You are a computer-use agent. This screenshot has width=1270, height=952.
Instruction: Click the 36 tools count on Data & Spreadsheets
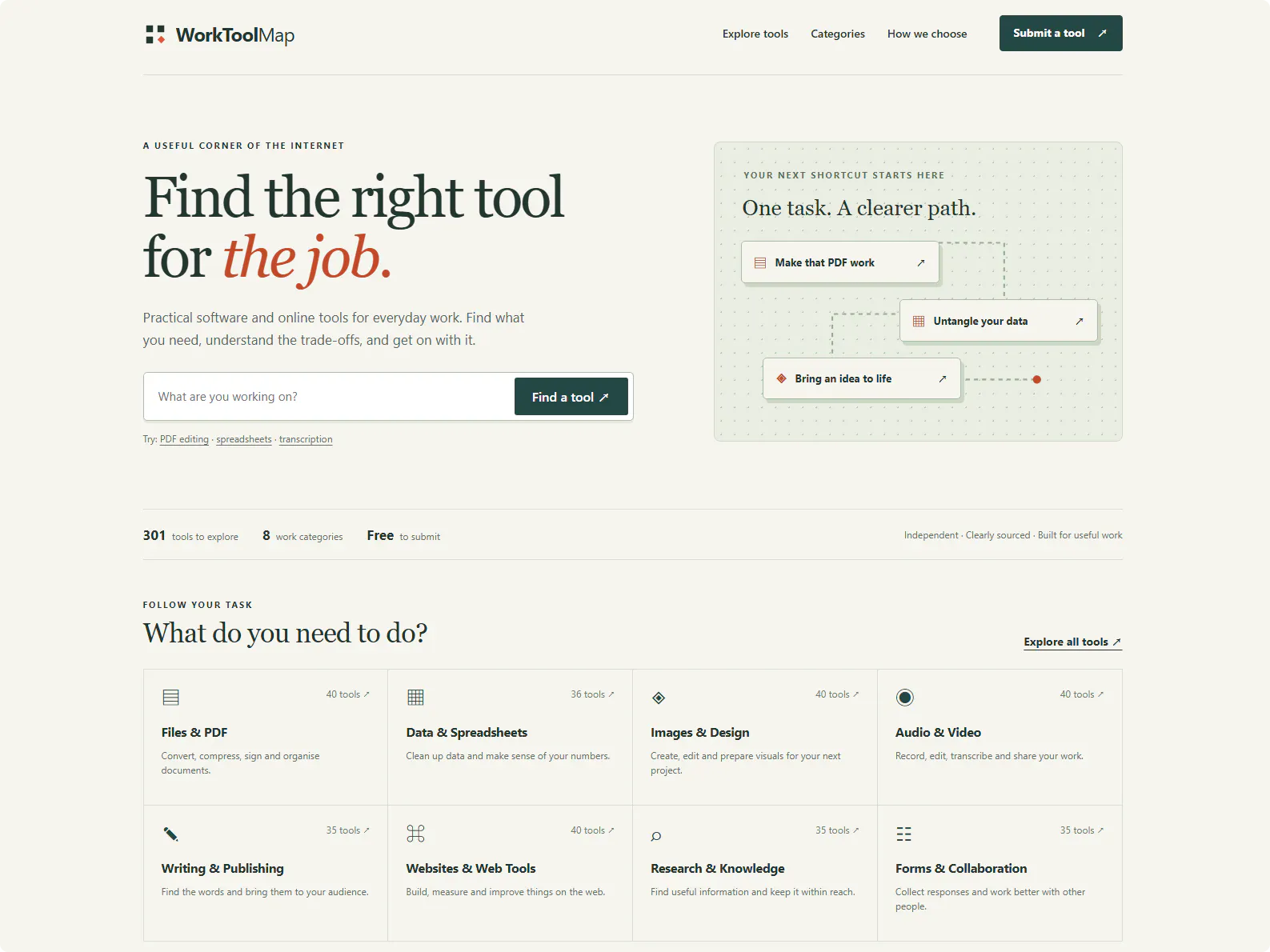click(x=592, y=694)
